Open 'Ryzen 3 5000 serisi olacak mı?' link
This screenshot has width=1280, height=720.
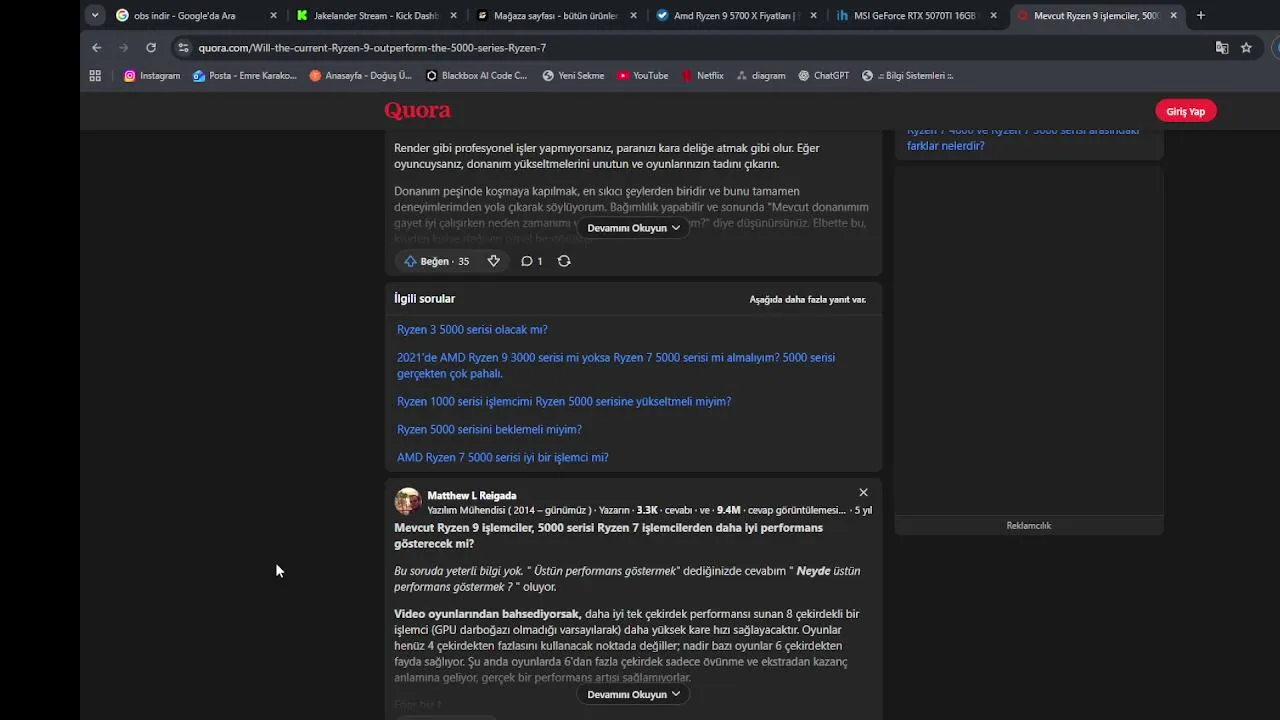click(472, 330)
